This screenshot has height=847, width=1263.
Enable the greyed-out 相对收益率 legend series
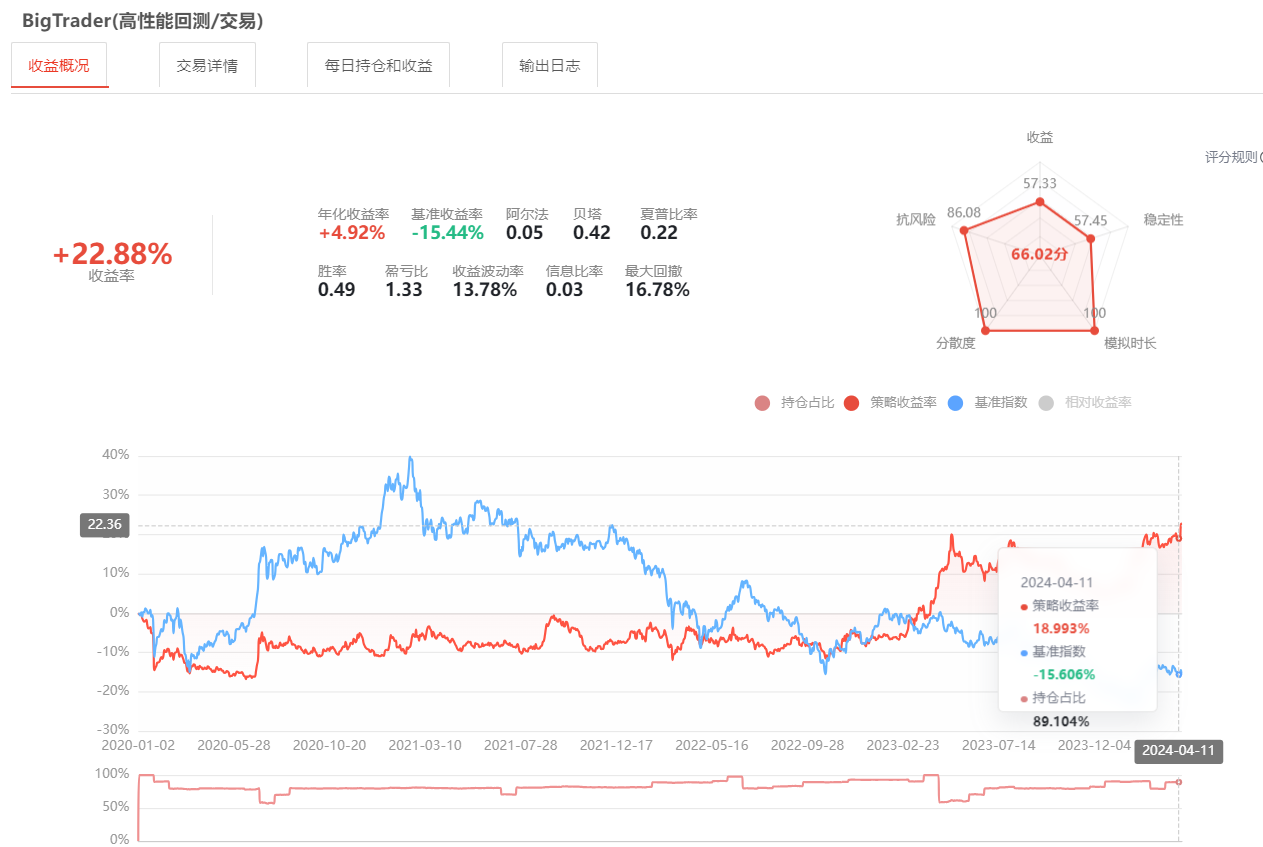tap(1086, 402)
